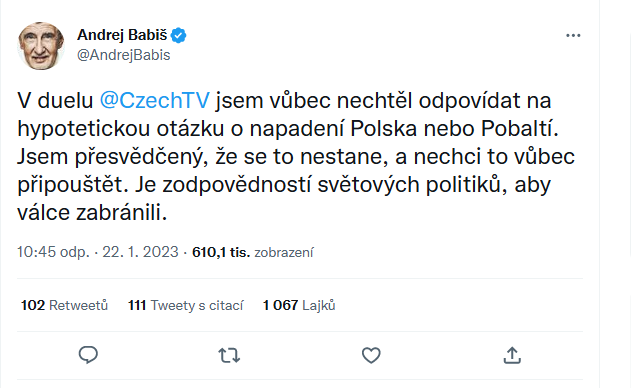Click the blue verified checkmark badge
The height and width of the screenshot is (388, 631).
[179, 35]
